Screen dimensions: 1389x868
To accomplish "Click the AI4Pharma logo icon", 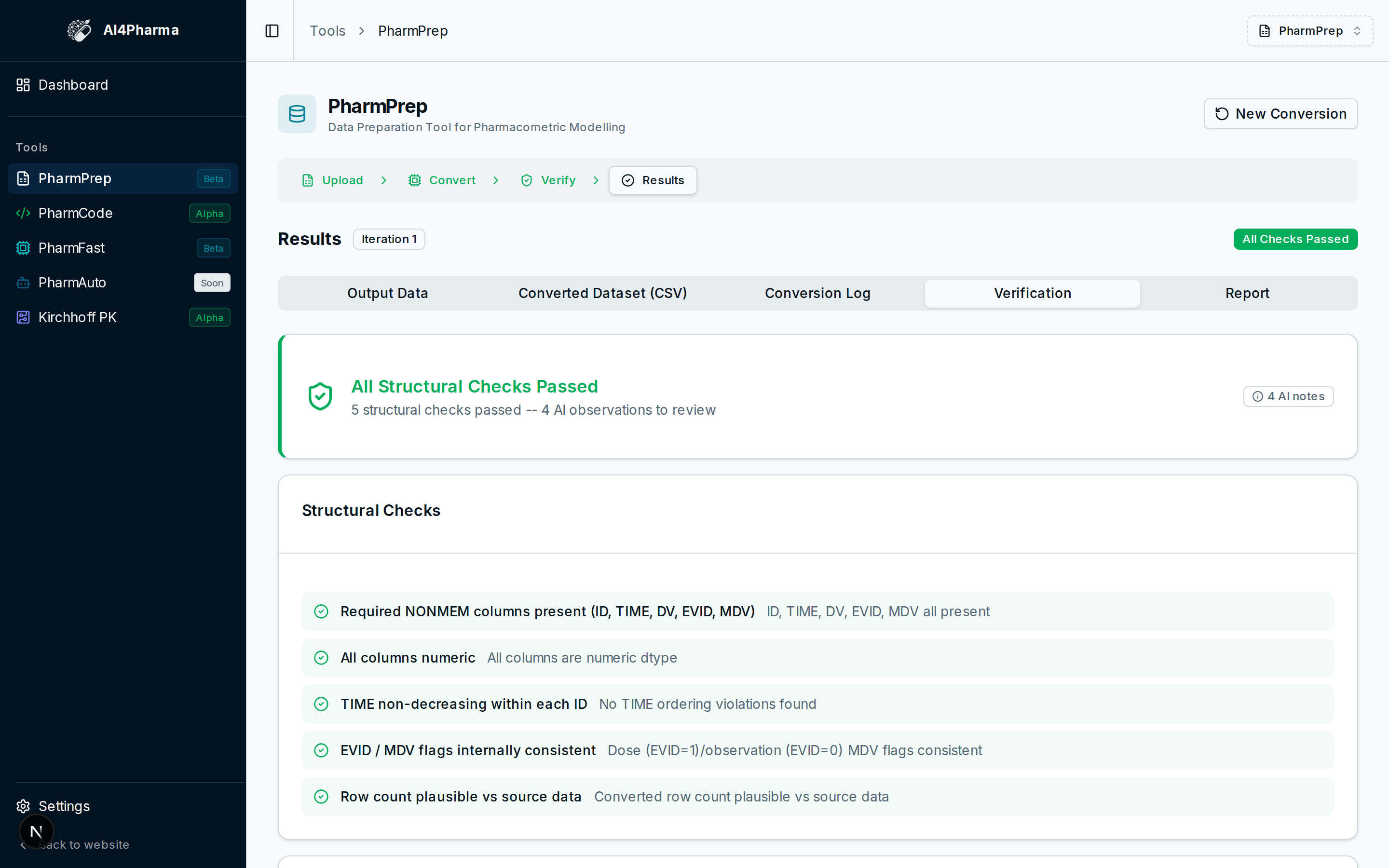I will pos(79,30).
